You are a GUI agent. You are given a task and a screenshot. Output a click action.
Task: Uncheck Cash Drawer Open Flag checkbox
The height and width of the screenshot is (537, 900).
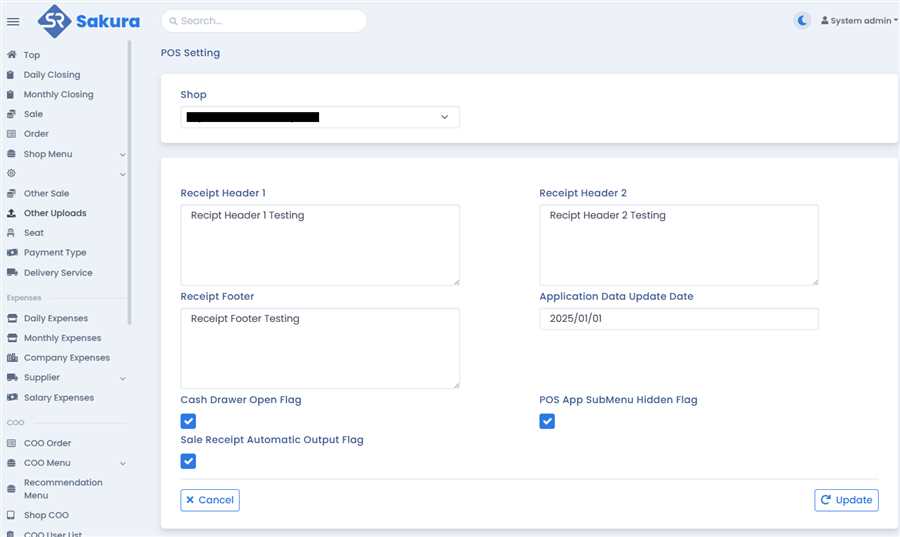[188, 421]
